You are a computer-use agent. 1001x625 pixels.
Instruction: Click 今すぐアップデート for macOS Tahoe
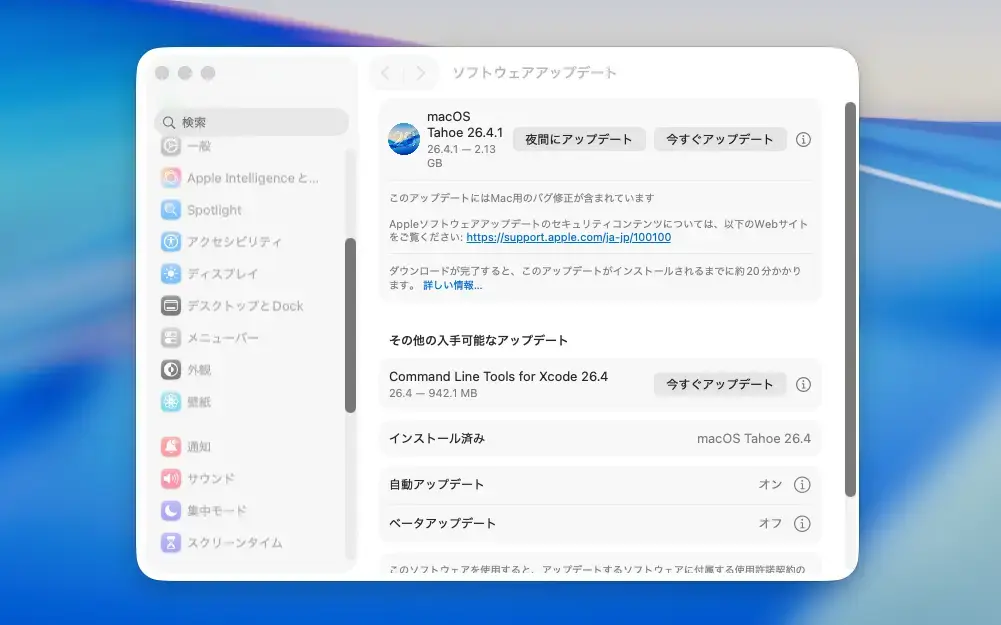pyautogui.click(x=719, y=139)
